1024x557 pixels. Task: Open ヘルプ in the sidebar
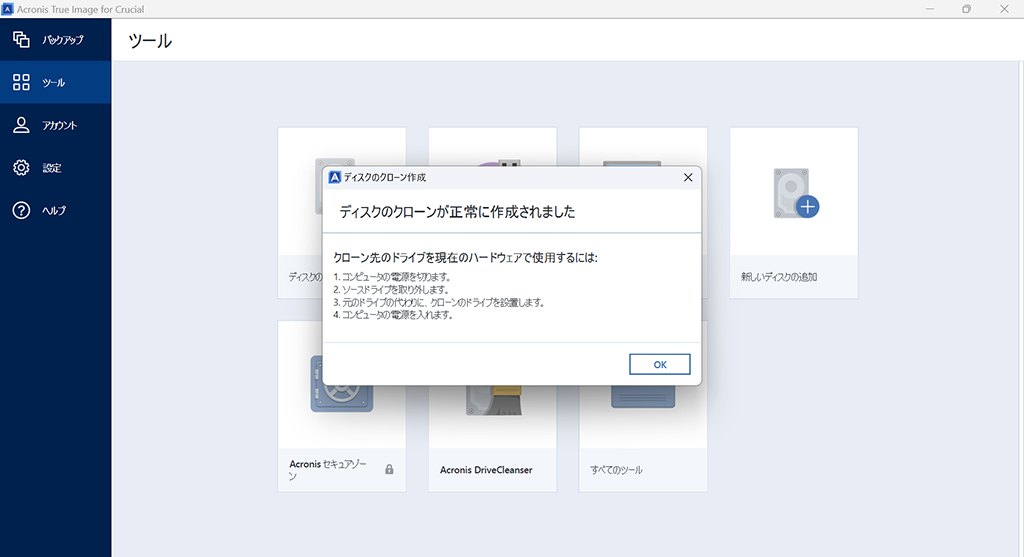point(56,210)
